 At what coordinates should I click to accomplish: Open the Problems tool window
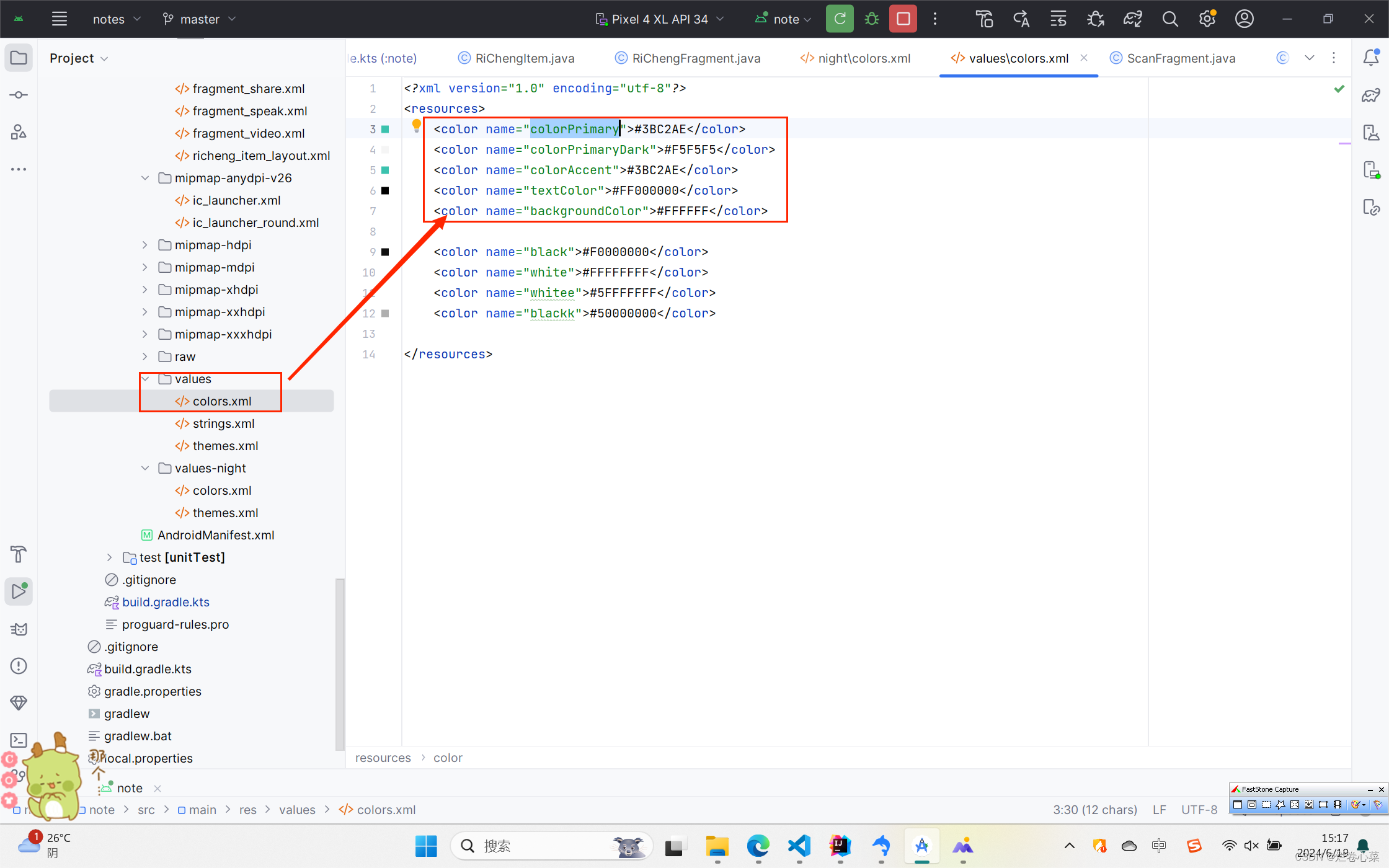(x=19, y=666)
